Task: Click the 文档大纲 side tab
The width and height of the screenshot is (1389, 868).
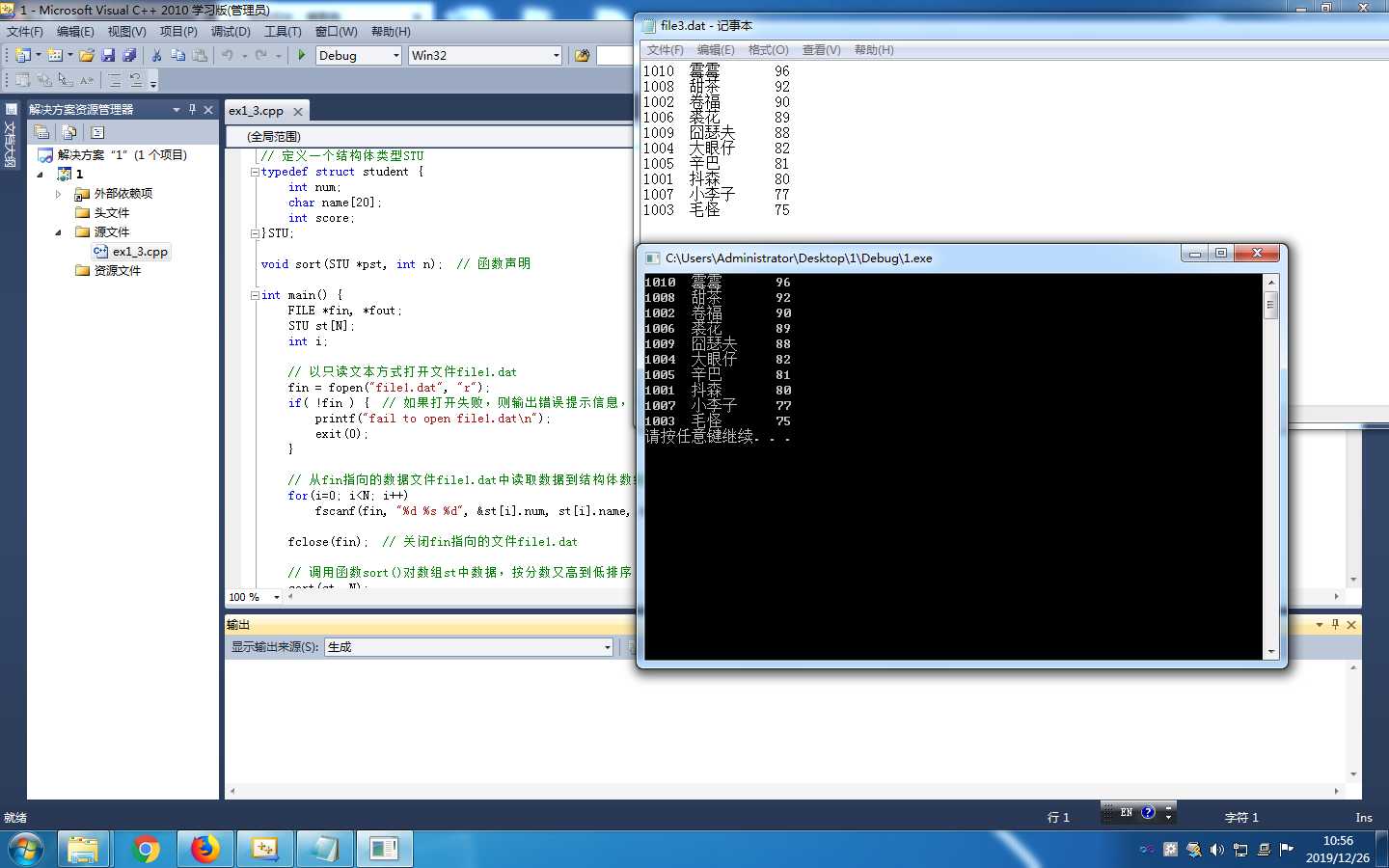Action: 11,135
